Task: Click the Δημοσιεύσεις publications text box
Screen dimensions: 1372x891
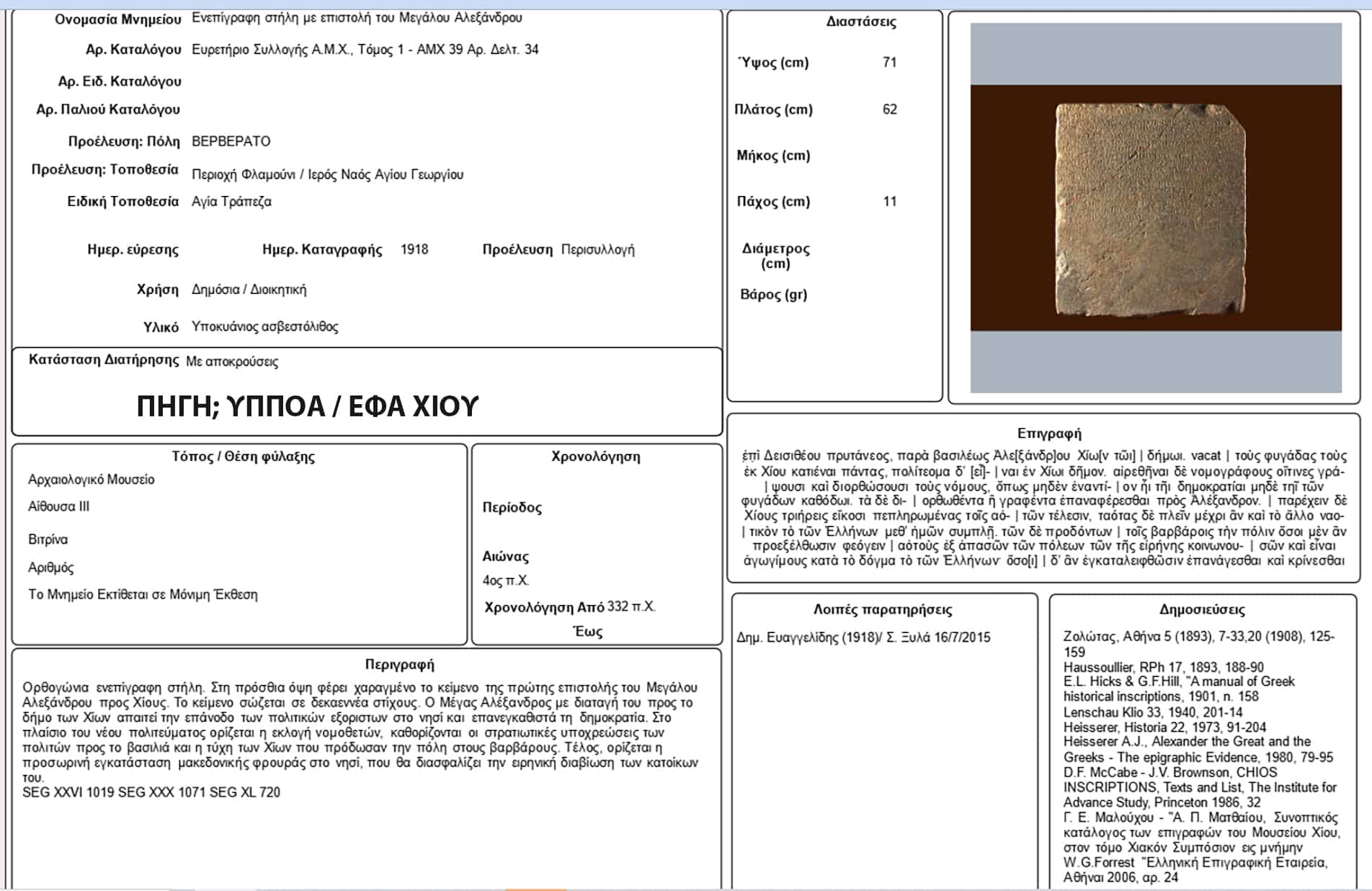Action: point(1201,756)
